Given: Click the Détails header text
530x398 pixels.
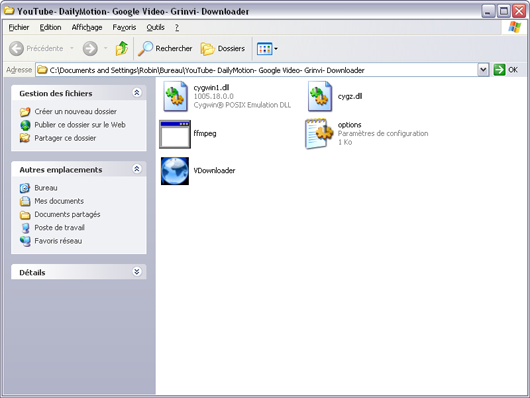Looking at the screenshot, I should (x=32, y=273).
